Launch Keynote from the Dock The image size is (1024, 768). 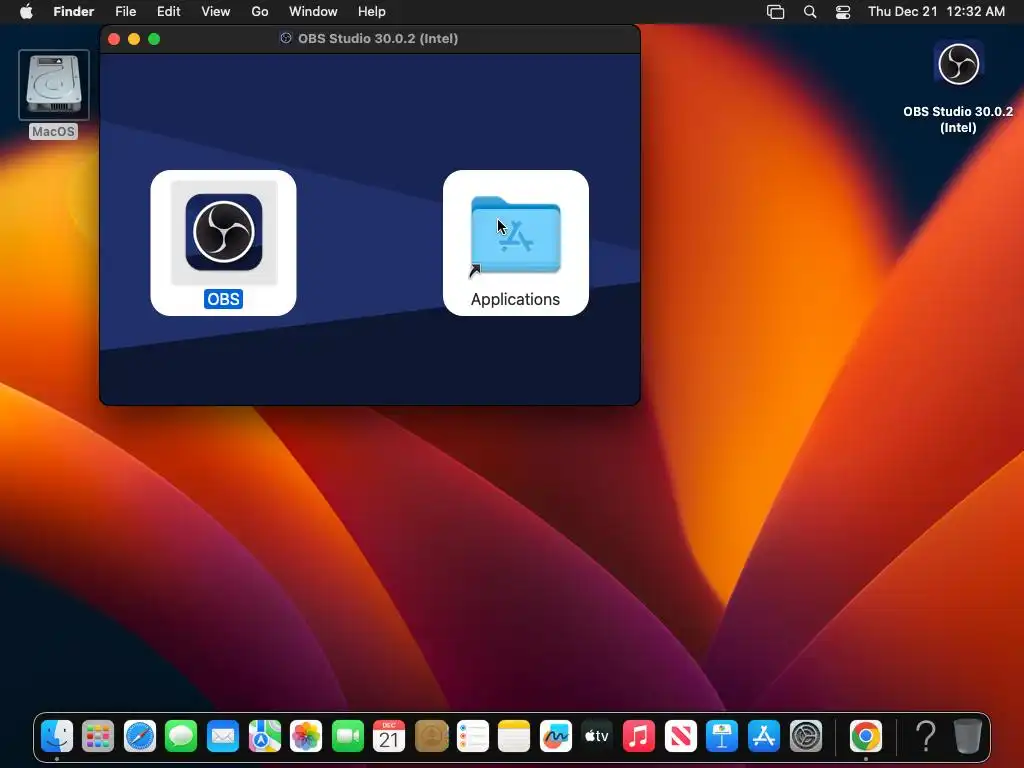[722, 736]
